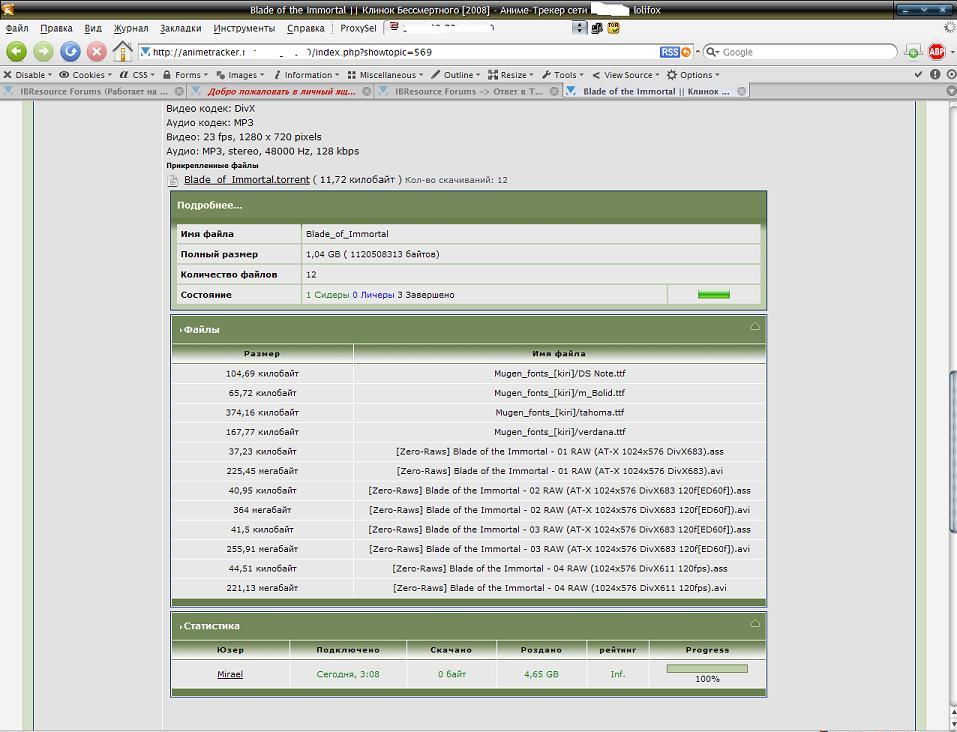Screen dimensions: 957x732
Task: Close the 'Добро пожаловать' tab
Action: [366, 92]
